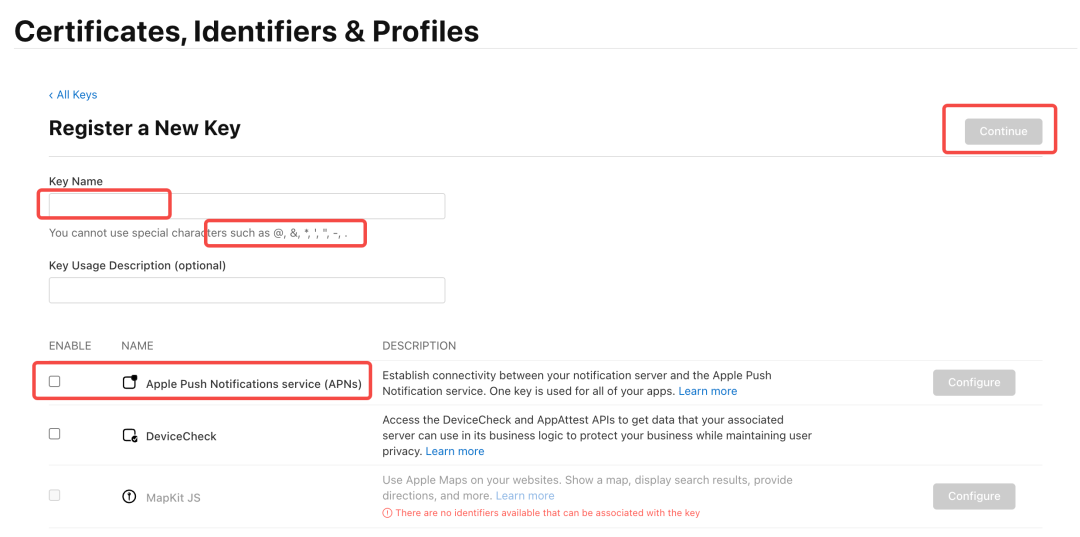Open Learn more for DeviceCheck
This screenshot has width=1080, height=537.
pyautogui.click(x=455, y=452)
